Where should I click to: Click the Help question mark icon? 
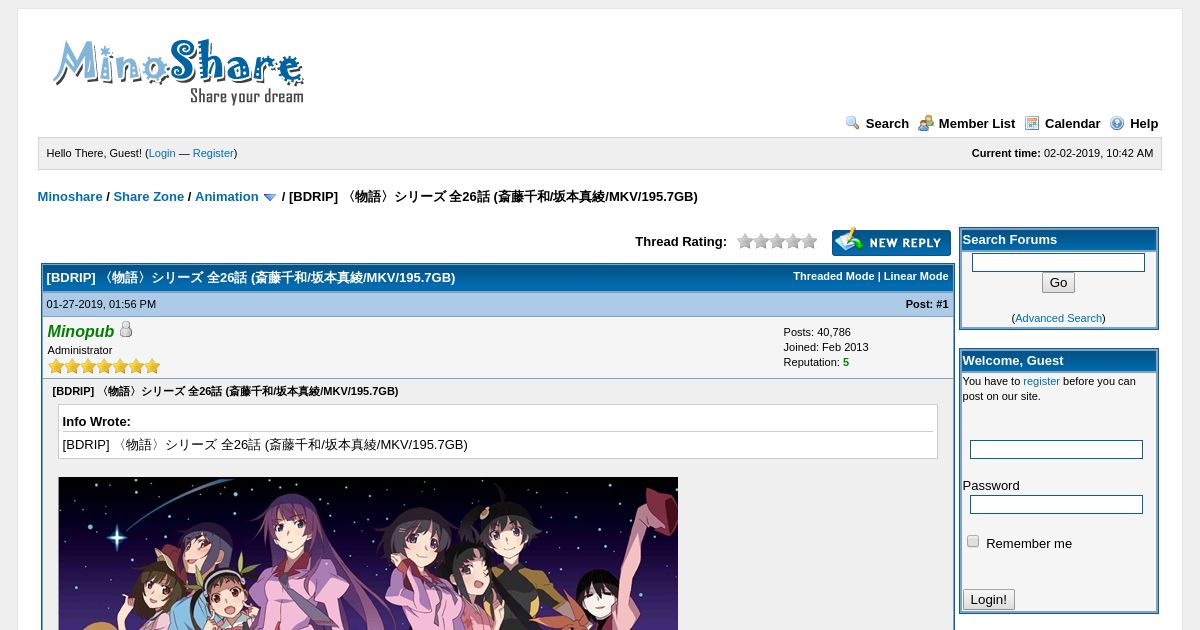click(x=1117, y=123)
